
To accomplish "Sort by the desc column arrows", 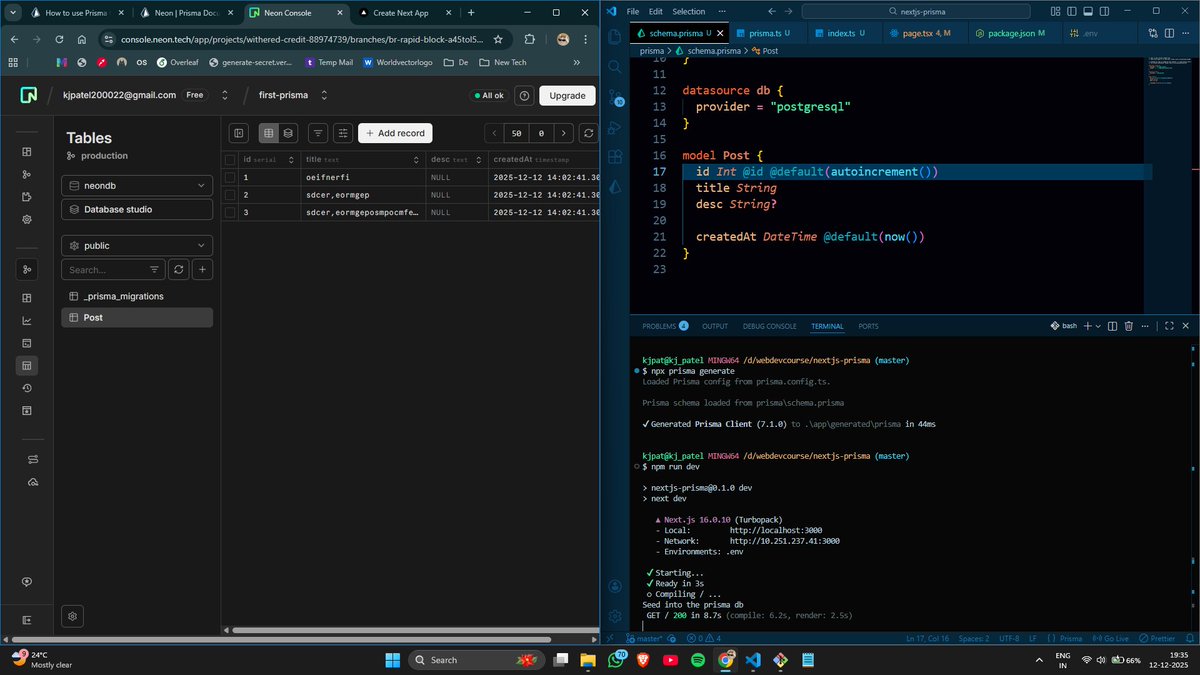I will tap(477, 160).
